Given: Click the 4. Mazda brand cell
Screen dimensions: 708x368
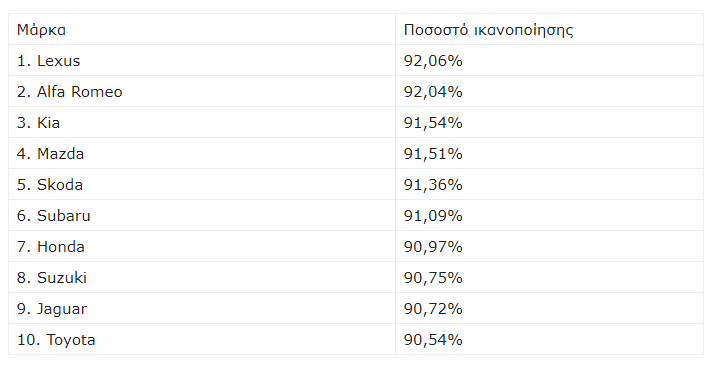Looking at the screenshot, I should 202,153.
